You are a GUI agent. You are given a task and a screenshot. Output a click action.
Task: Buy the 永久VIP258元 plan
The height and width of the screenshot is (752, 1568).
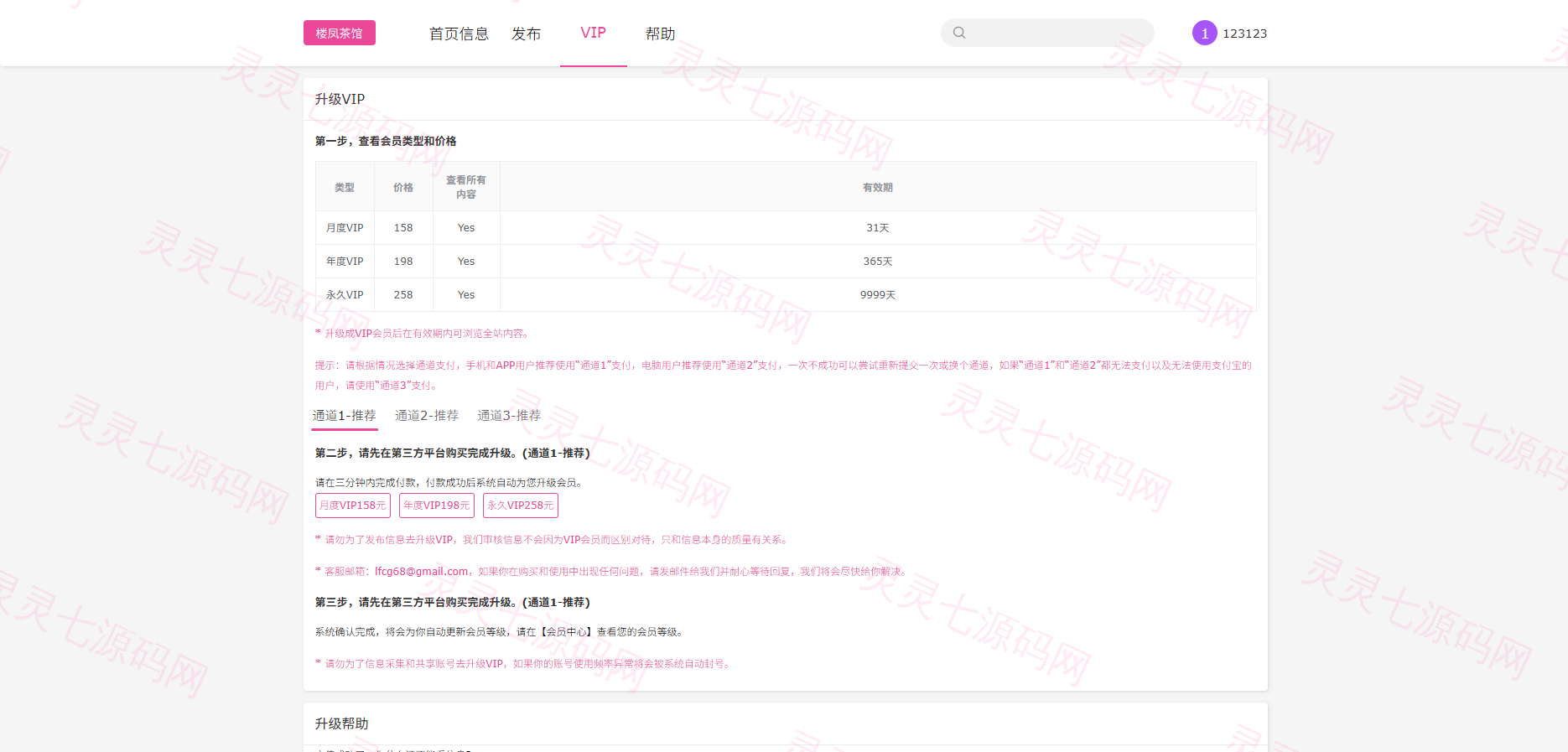(521, 506)
